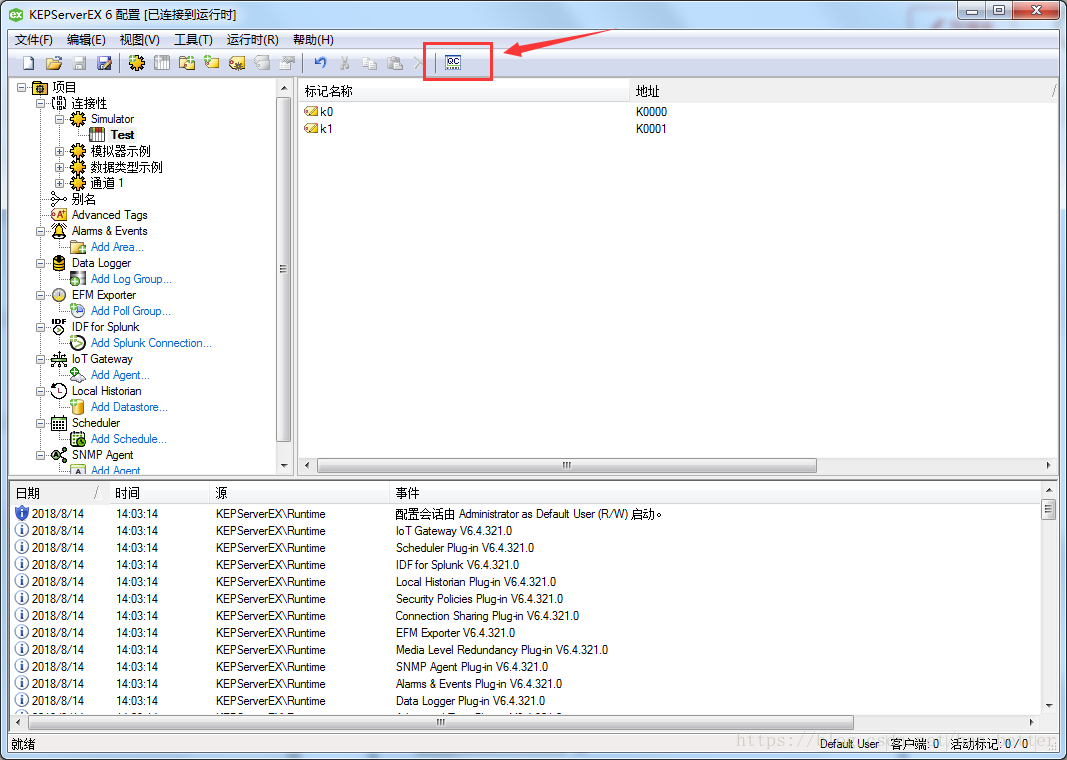1067x760 pixels.
Task: Sort tags by 地址 column header
Action: 844,91
